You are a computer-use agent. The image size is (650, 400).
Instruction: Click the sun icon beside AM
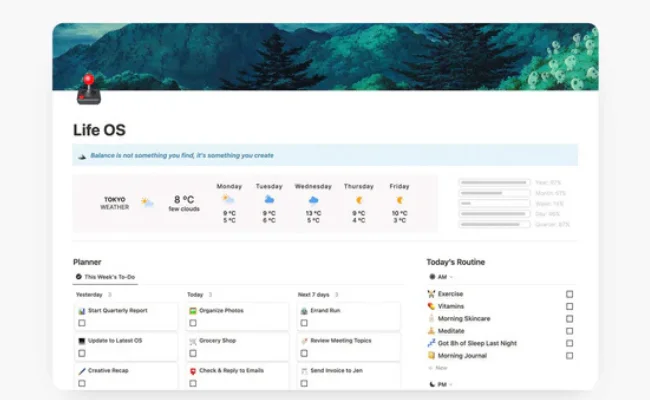pos(432,277)
